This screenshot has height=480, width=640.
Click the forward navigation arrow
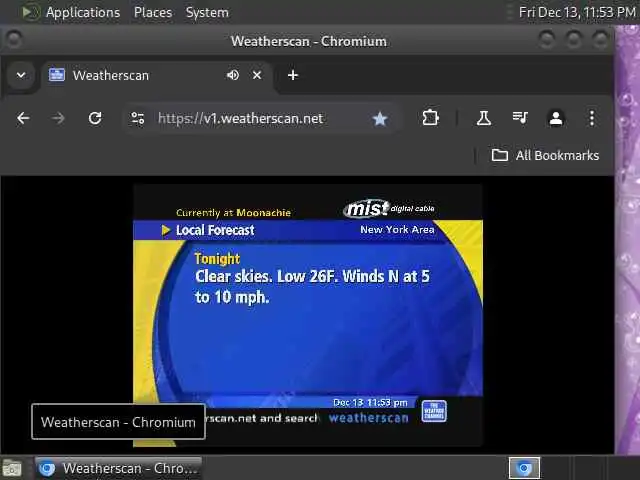point(58,118)
